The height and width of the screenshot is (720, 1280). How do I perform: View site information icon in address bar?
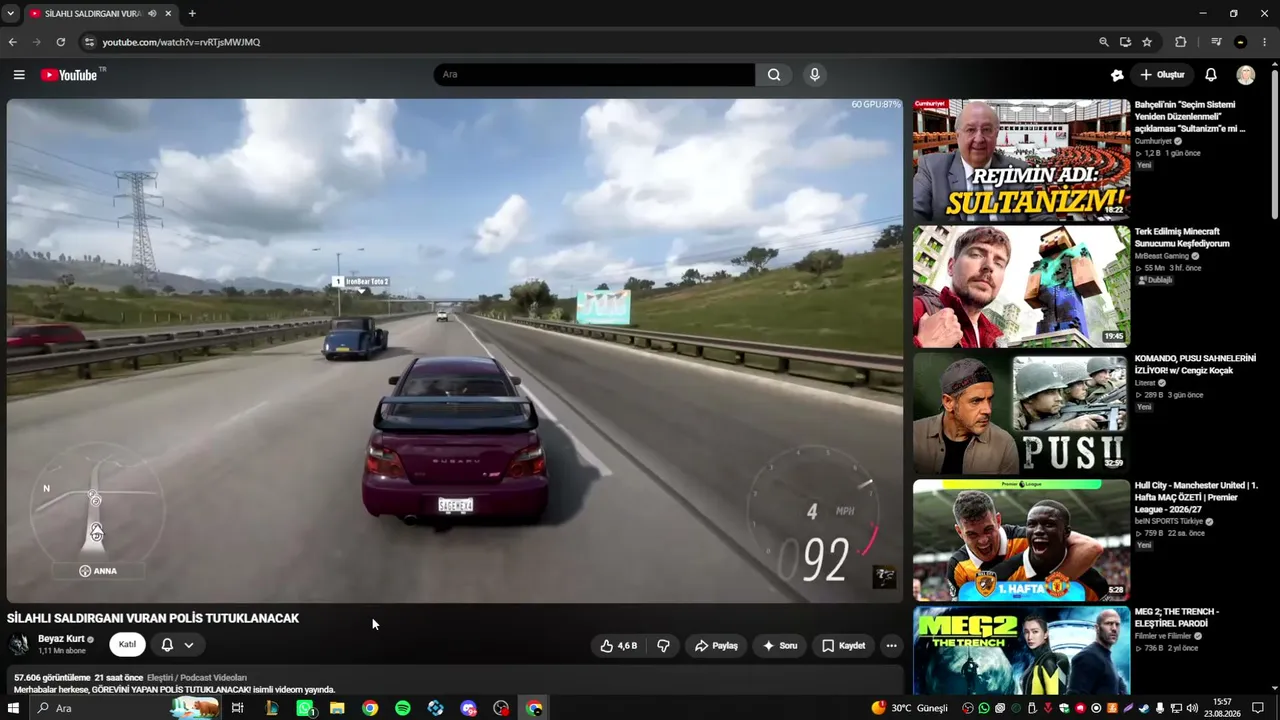[x=89, y=42]
